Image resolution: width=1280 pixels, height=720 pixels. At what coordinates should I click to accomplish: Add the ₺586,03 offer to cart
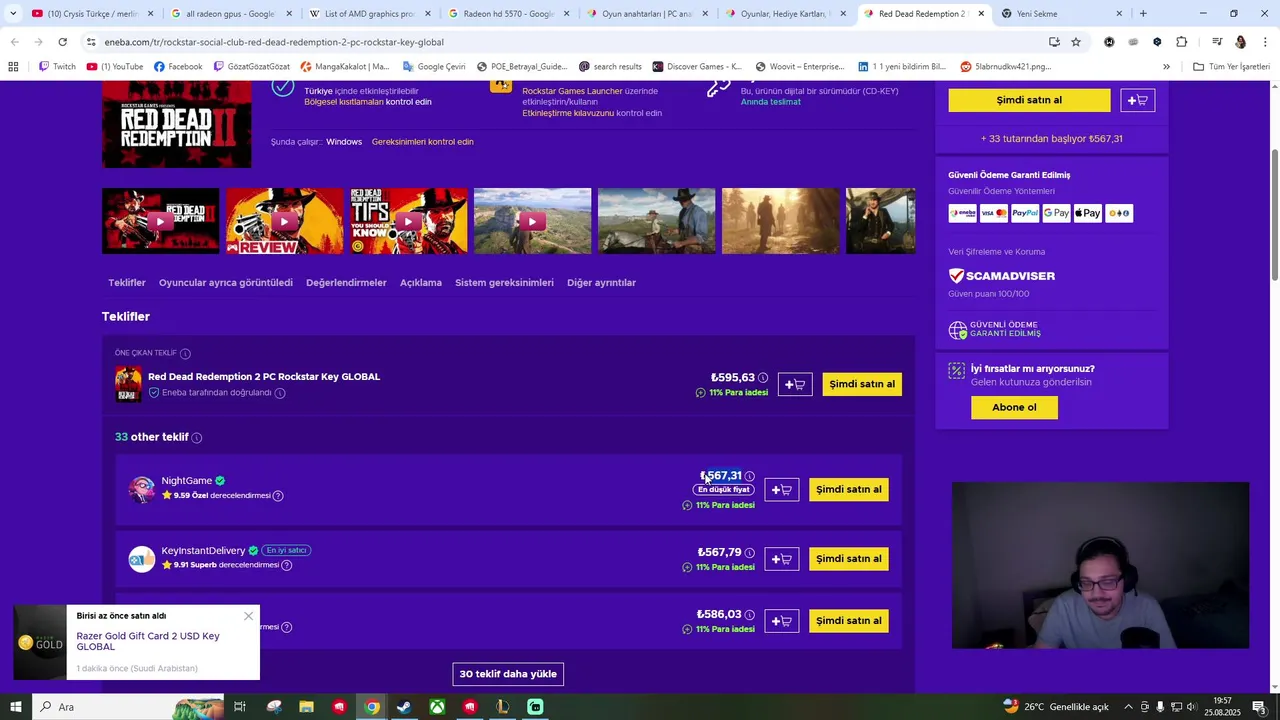(x=782, y=621)
